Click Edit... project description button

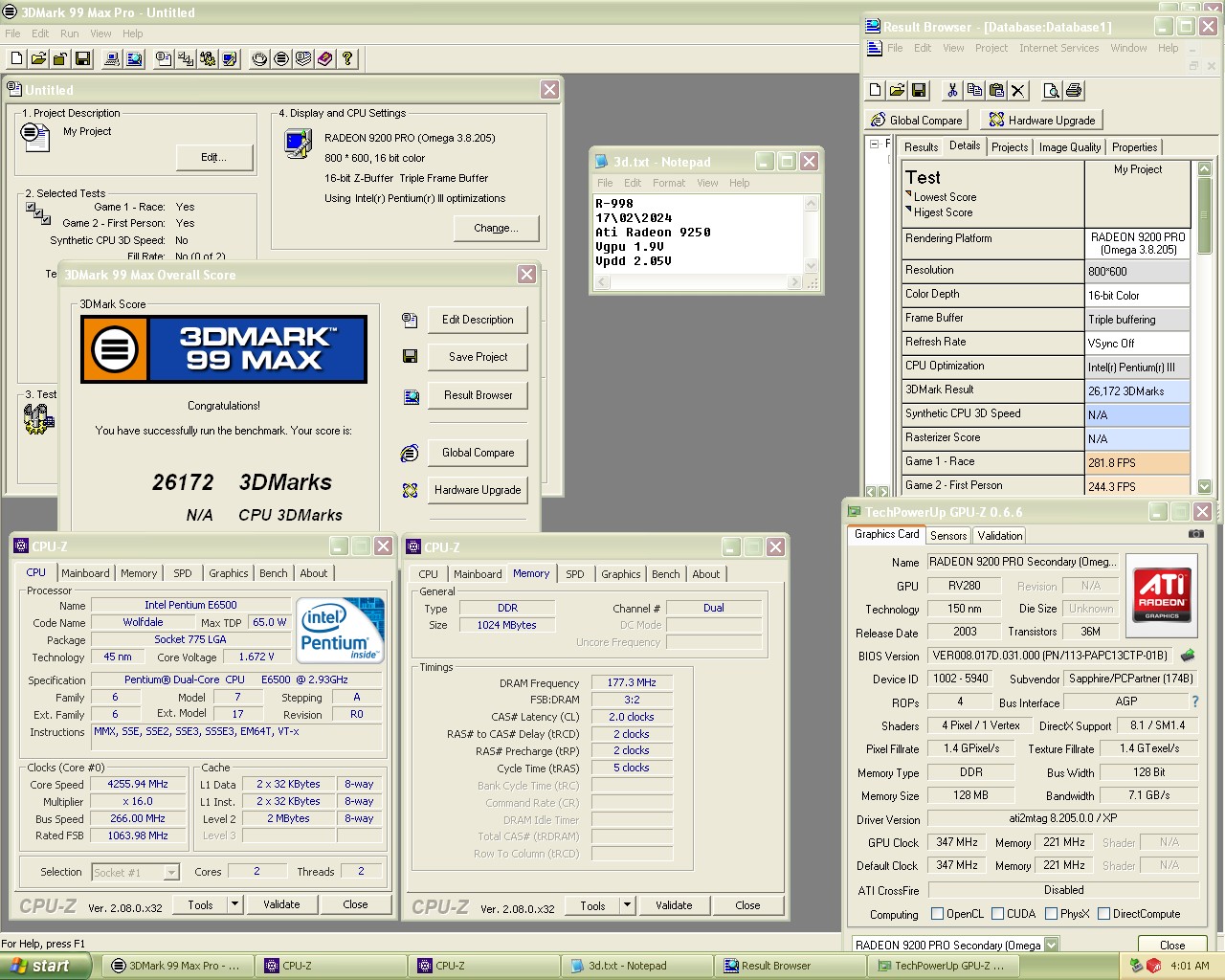point(214,157)
